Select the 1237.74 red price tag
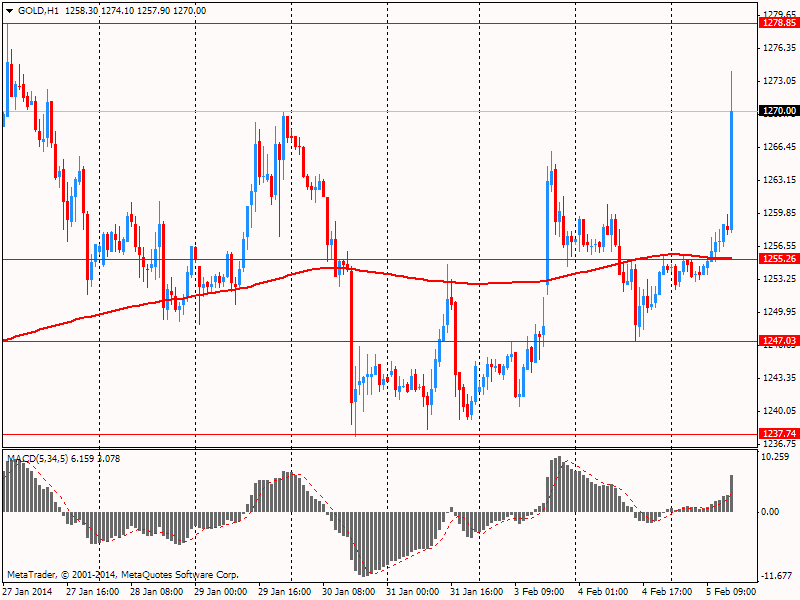Viewport: 800px width, 600px height. click(778, 434)
